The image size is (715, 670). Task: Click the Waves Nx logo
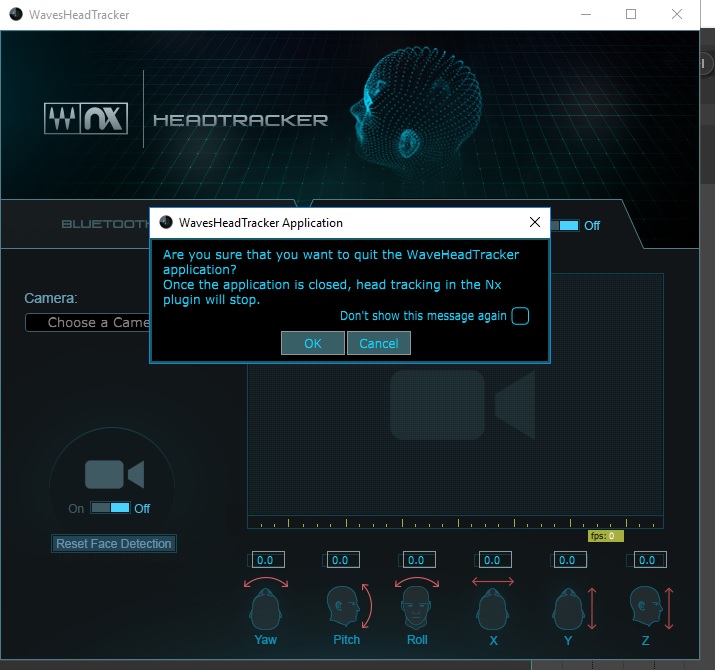click(x=86, y=119)
